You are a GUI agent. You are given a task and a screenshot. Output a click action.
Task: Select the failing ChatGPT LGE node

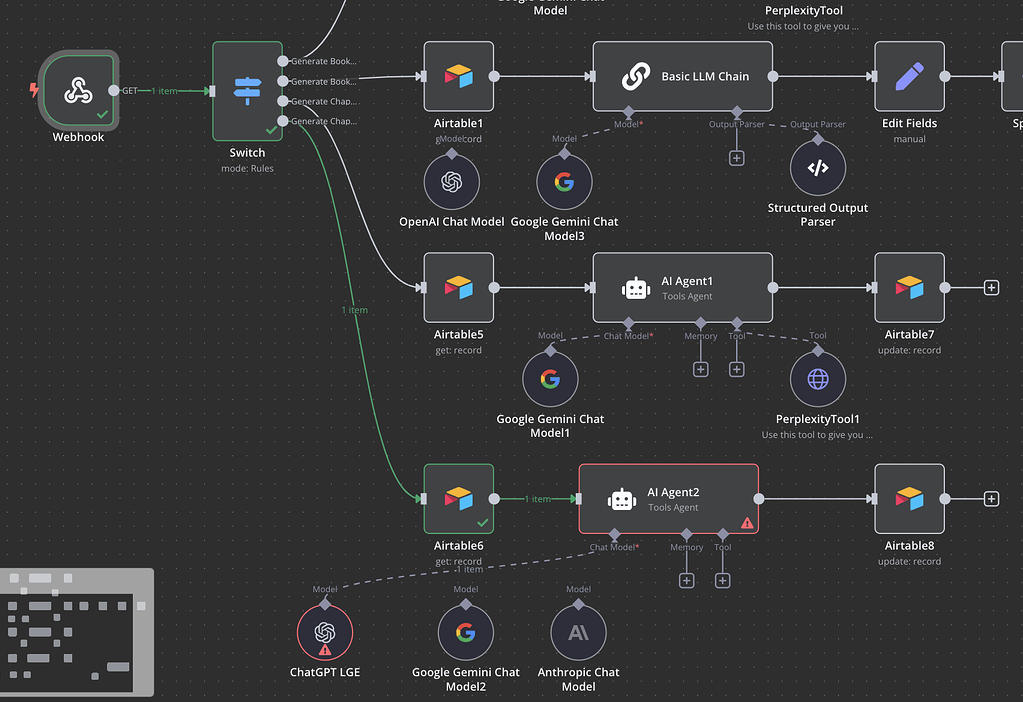pos(324,631)
